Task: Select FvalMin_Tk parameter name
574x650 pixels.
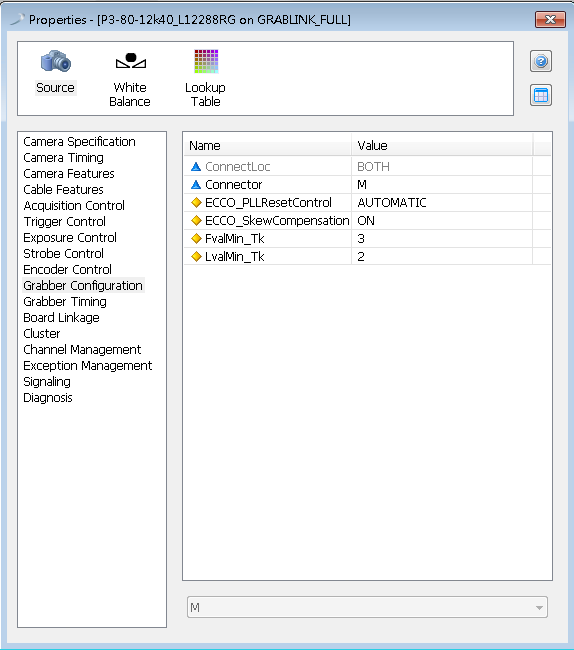Action: click(235, 239)
